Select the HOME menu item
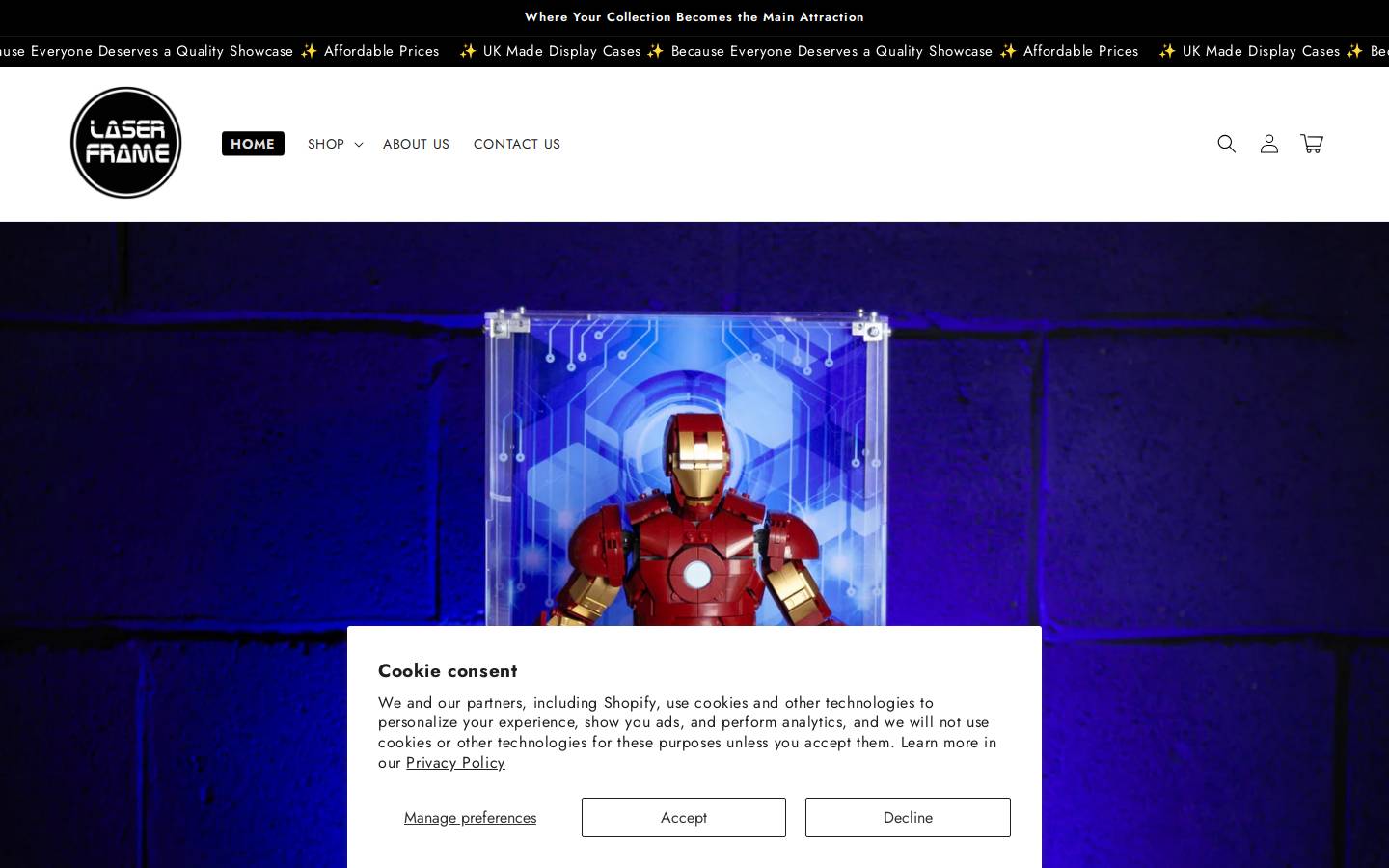 (x=253, y=144)
